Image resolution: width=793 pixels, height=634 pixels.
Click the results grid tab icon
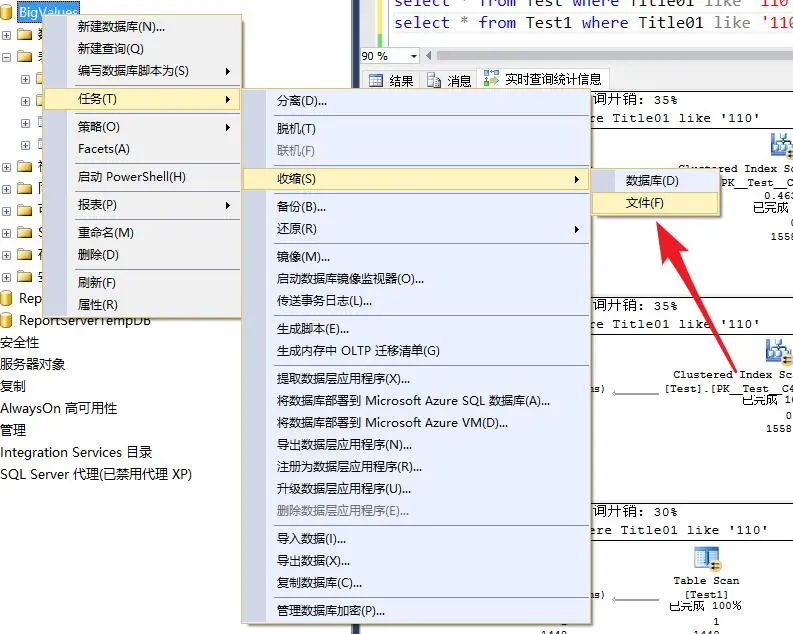tap(376, 80)
